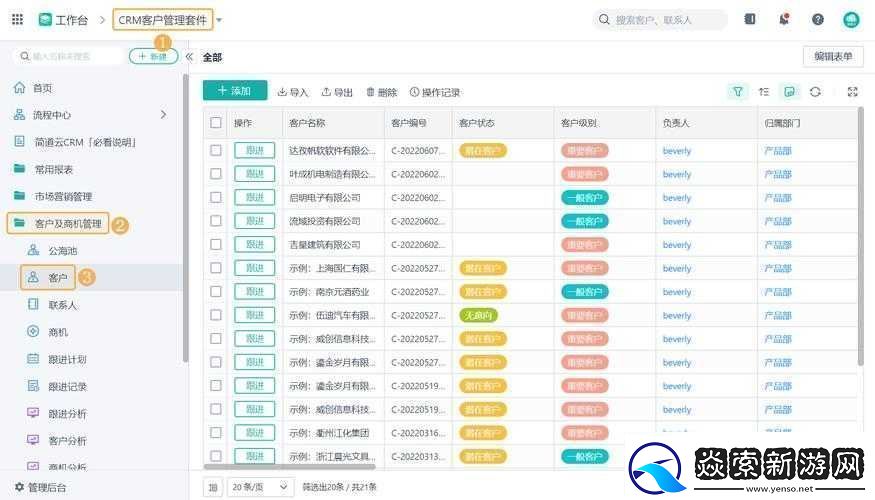Screen dimensions: 875x500
Task: Click the 工作台 workbench icon
Action: (45, 20)
